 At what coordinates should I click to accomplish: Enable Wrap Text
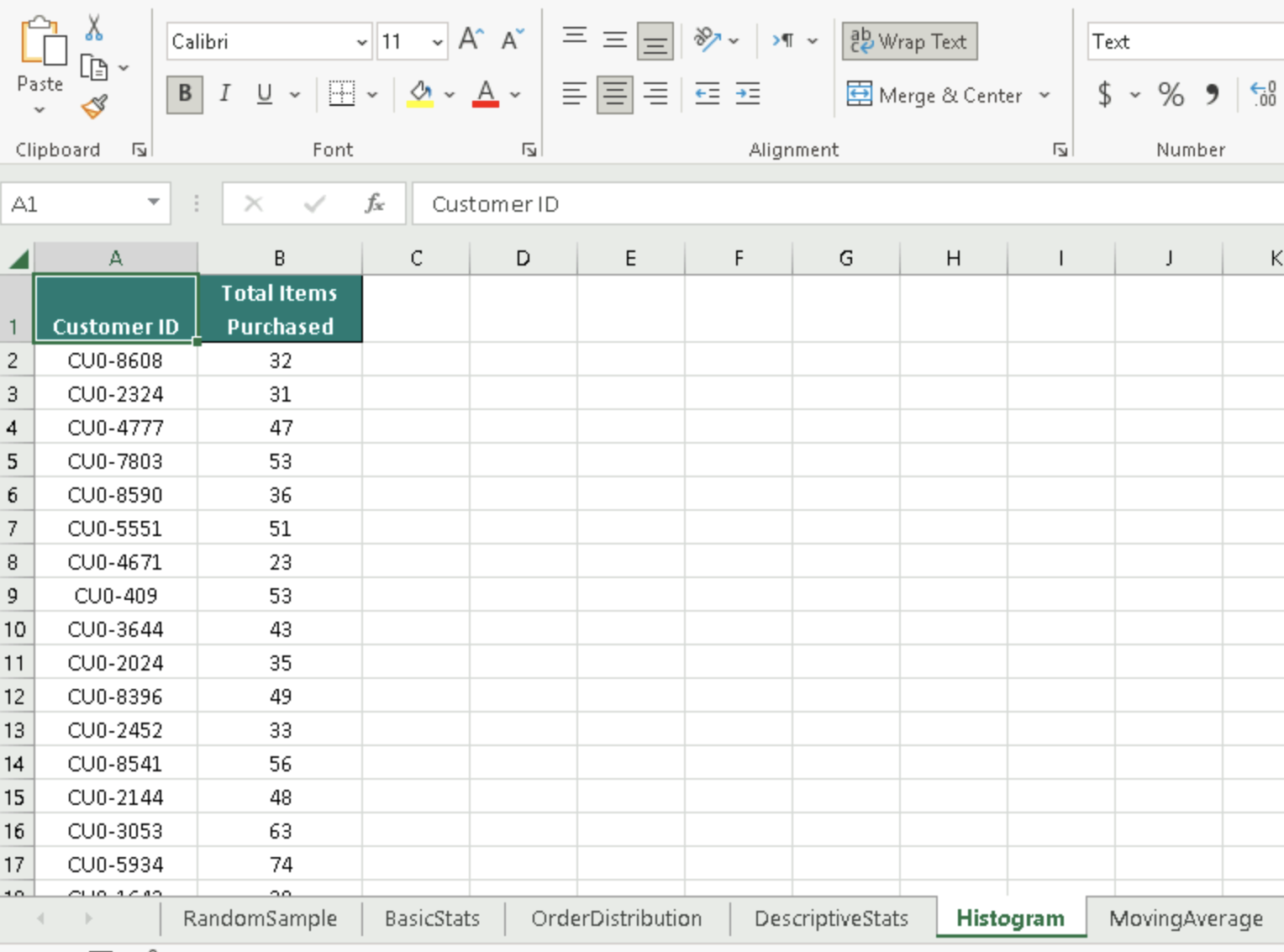coord(908,39)
